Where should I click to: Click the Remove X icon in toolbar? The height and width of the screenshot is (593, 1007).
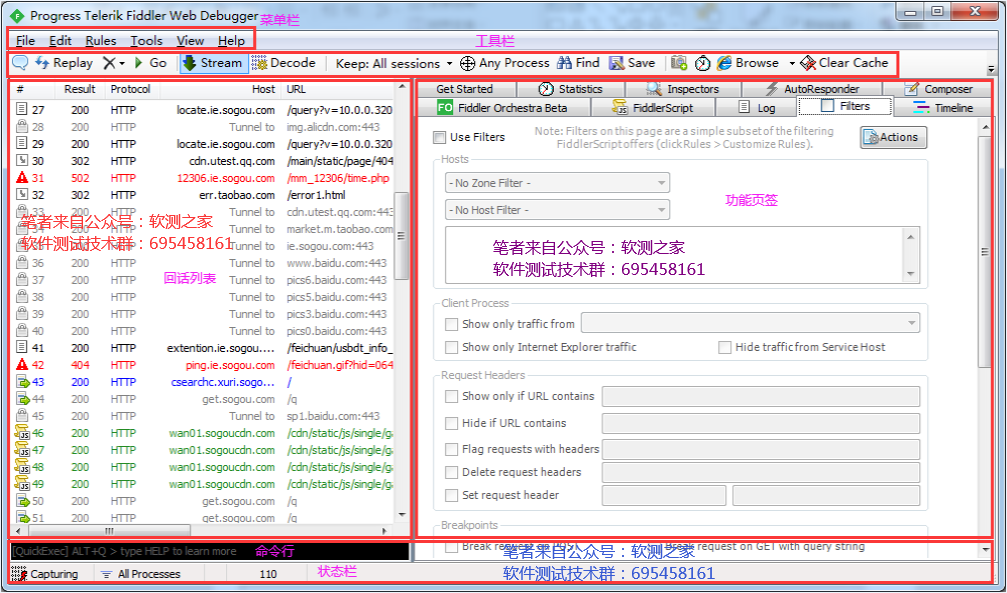(110, 63)
